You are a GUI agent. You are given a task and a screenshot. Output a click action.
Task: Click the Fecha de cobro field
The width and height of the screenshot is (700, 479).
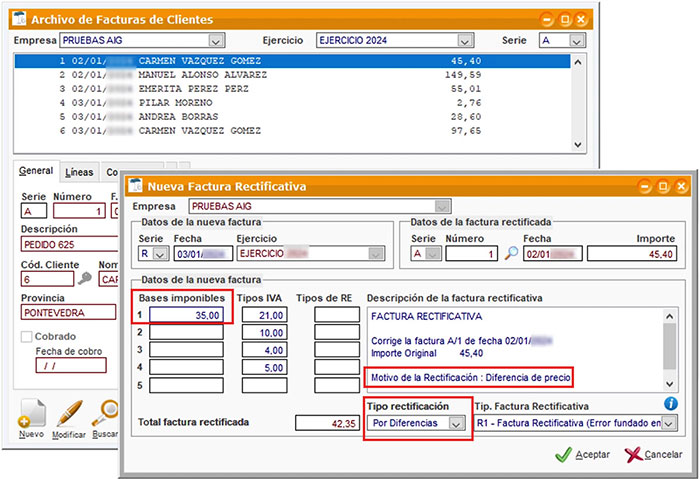[x=71, y=366]
